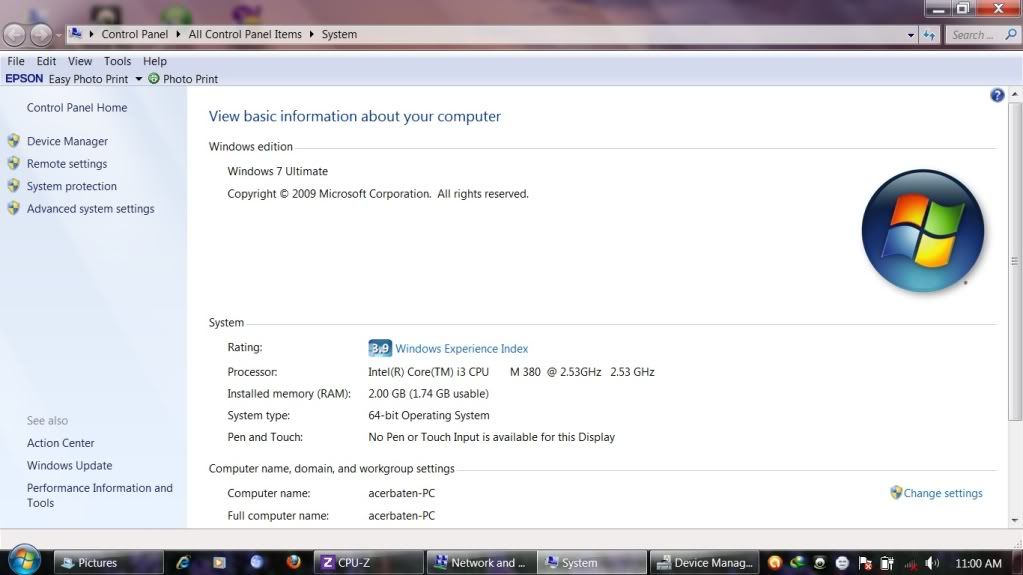The height and width of the screenshot is (575, 1023).
Task: Open the Help menu
Action: click(x=155, y=61)
